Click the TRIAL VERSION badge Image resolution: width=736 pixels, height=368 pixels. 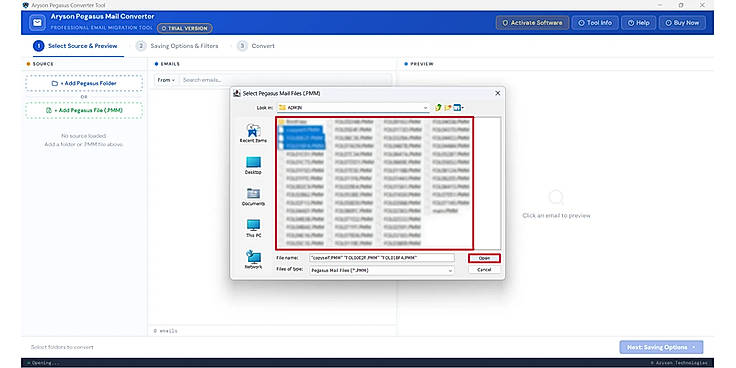[x=184, y=28]
